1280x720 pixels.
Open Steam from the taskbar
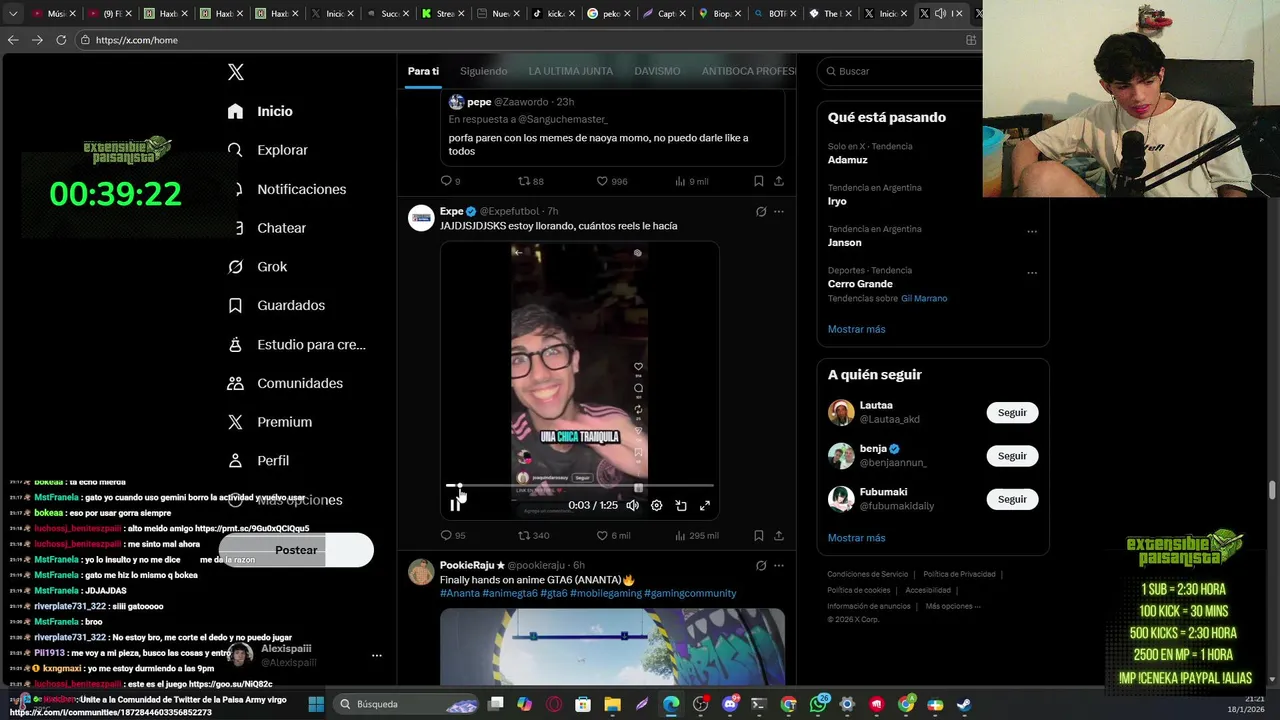[x=963, y=704]
